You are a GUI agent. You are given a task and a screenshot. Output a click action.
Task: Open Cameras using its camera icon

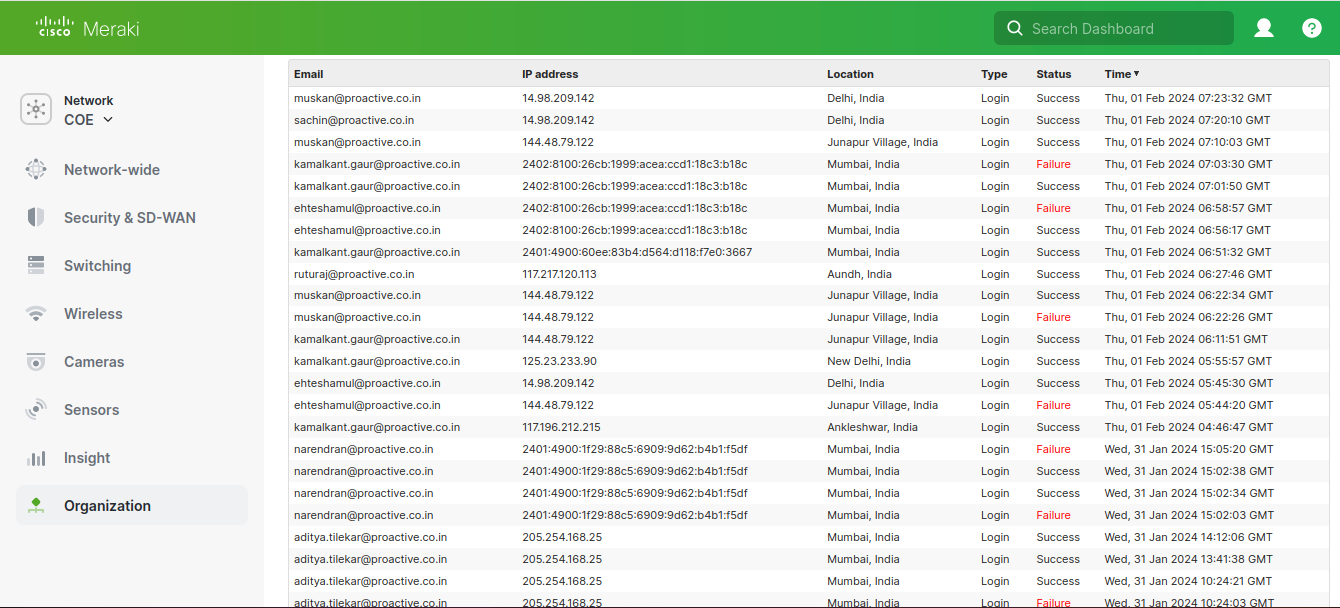pos(36,361)
